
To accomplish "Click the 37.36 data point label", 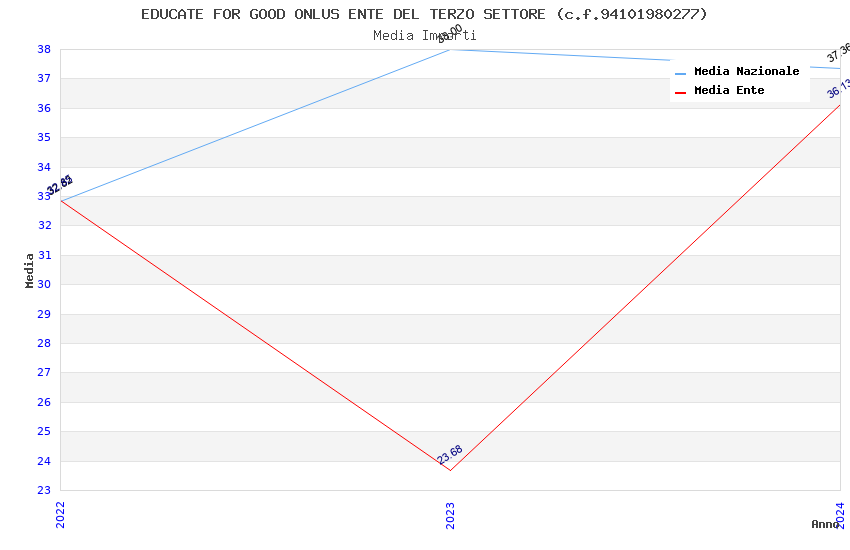I will click(x=838, y=53).
